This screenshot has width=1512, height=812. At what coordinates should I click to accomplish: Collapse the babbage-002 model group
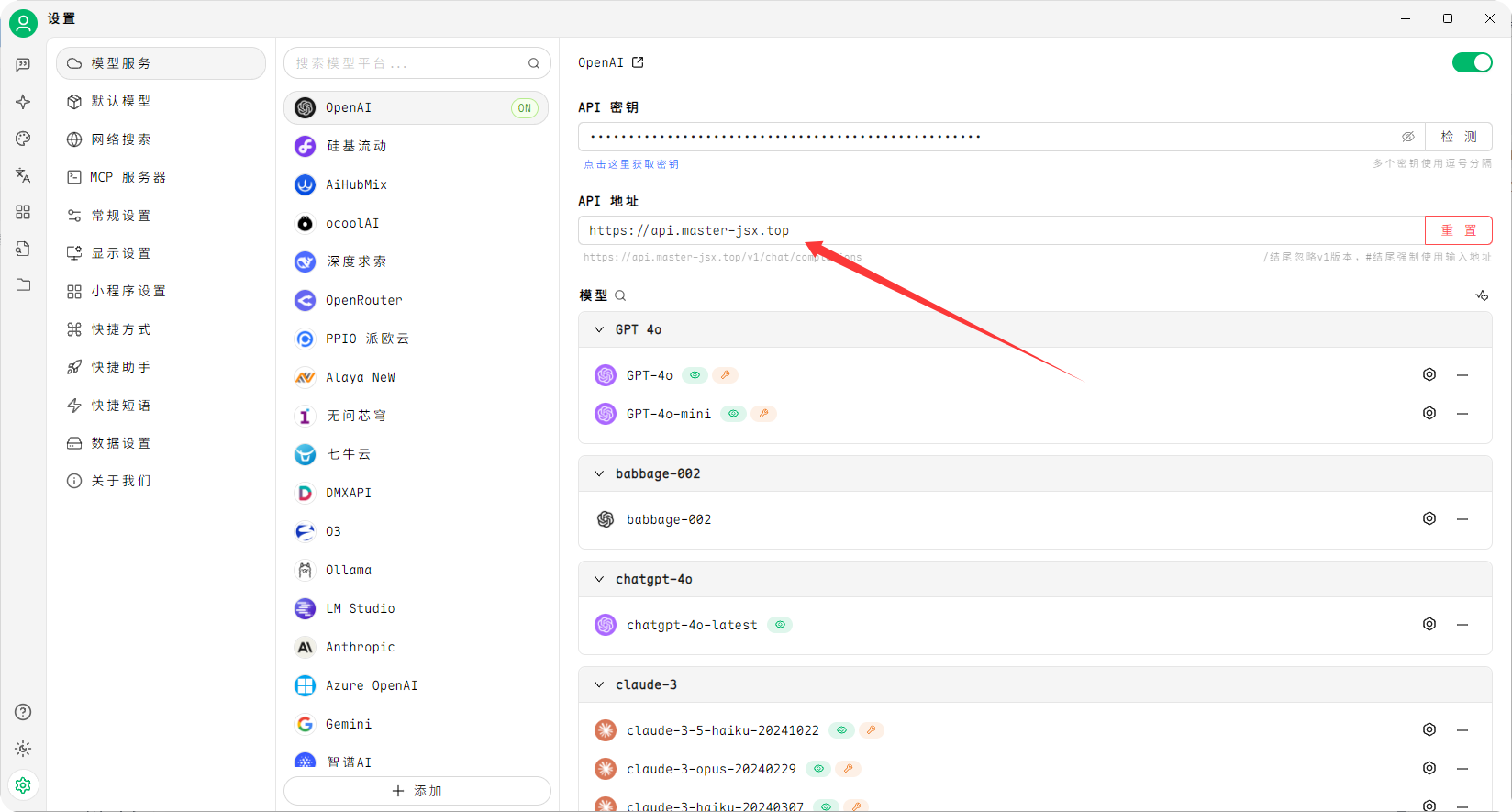pos(599,473)
